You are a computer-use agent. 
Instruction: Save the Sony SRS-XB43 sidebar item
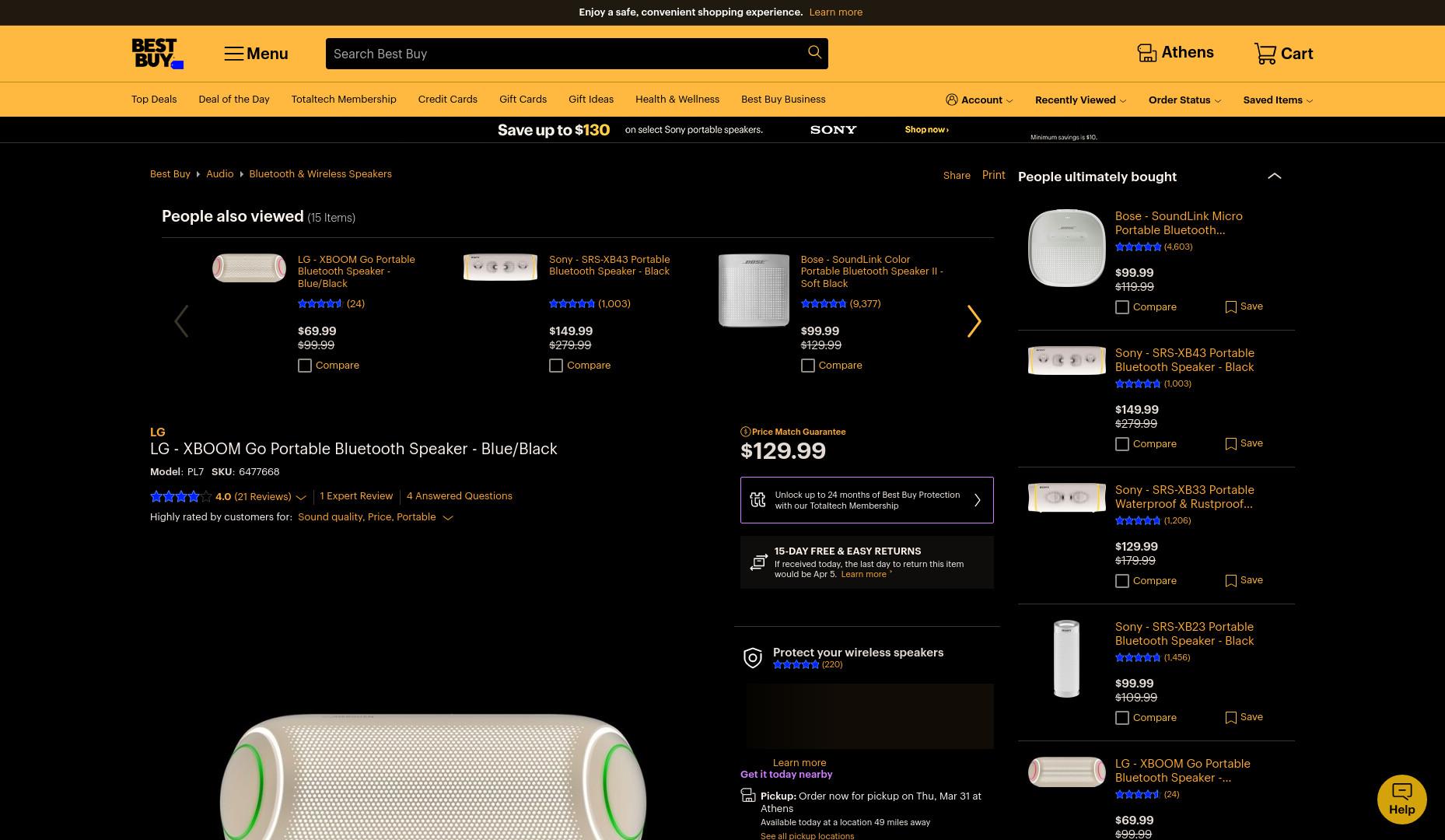(x=1230, y=444)
